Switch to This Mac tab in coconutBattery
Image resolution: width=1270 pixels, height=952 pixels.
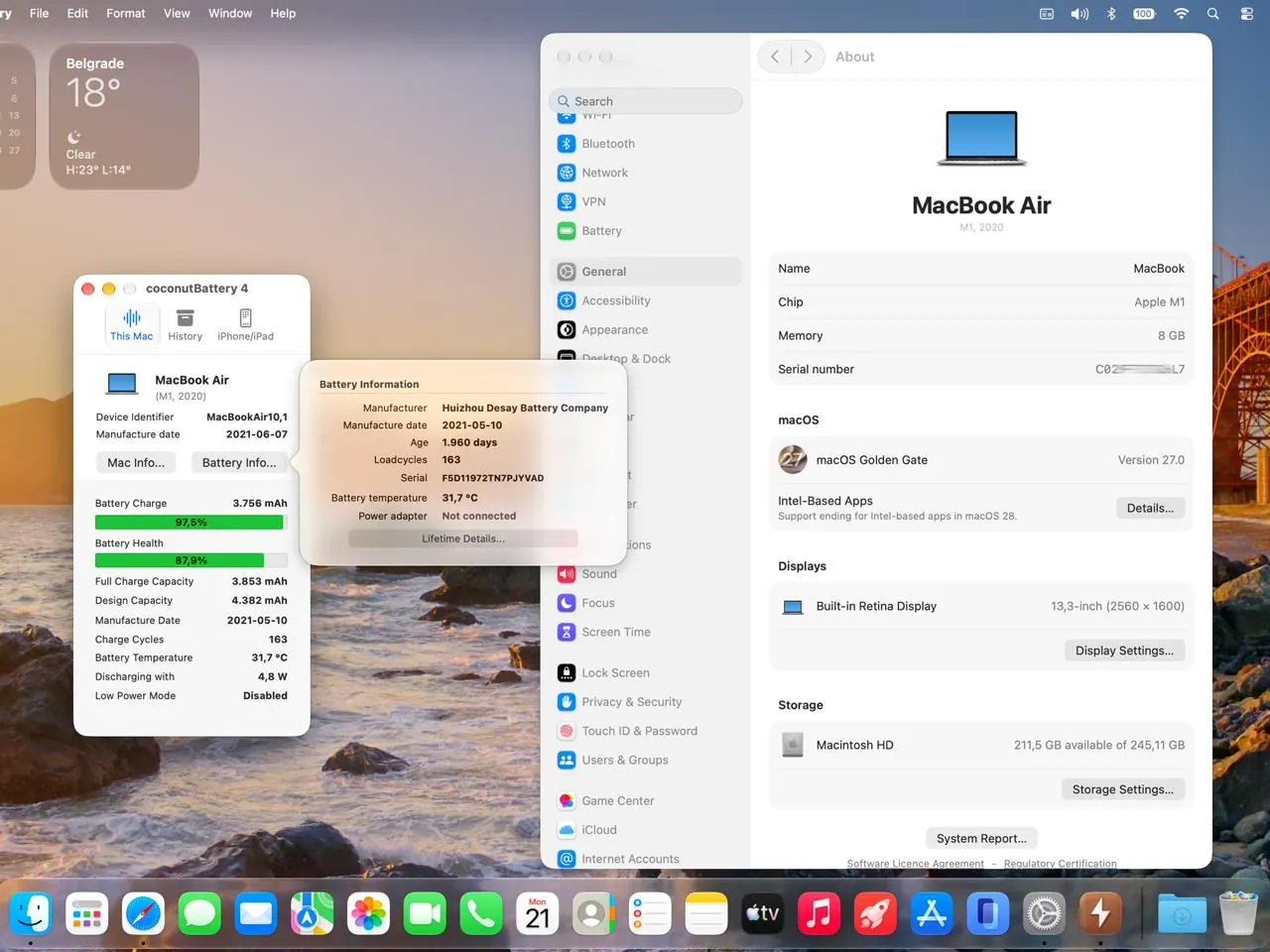[x=131, y=324]
